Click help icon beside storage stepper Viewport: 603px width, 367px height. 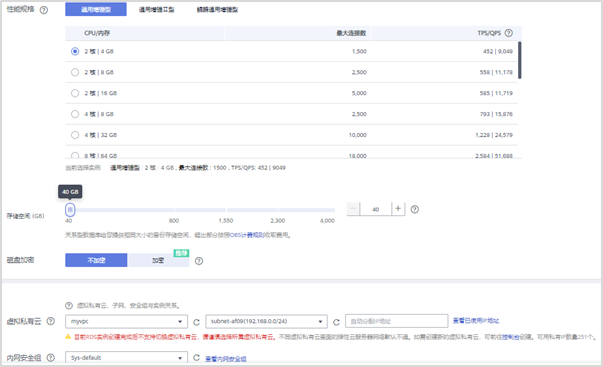tap(415, 209)
